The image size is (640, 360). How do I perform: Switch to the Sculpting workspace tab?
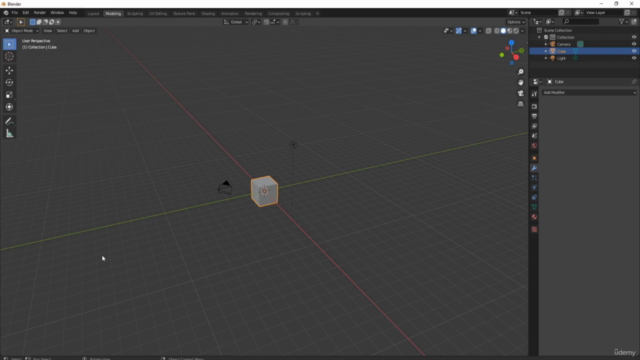135,13
